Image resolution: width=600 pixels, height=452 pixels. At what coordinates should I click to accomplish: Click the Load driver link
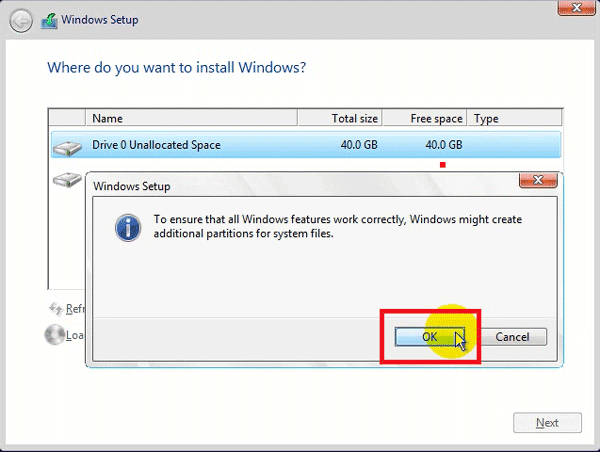76,336
